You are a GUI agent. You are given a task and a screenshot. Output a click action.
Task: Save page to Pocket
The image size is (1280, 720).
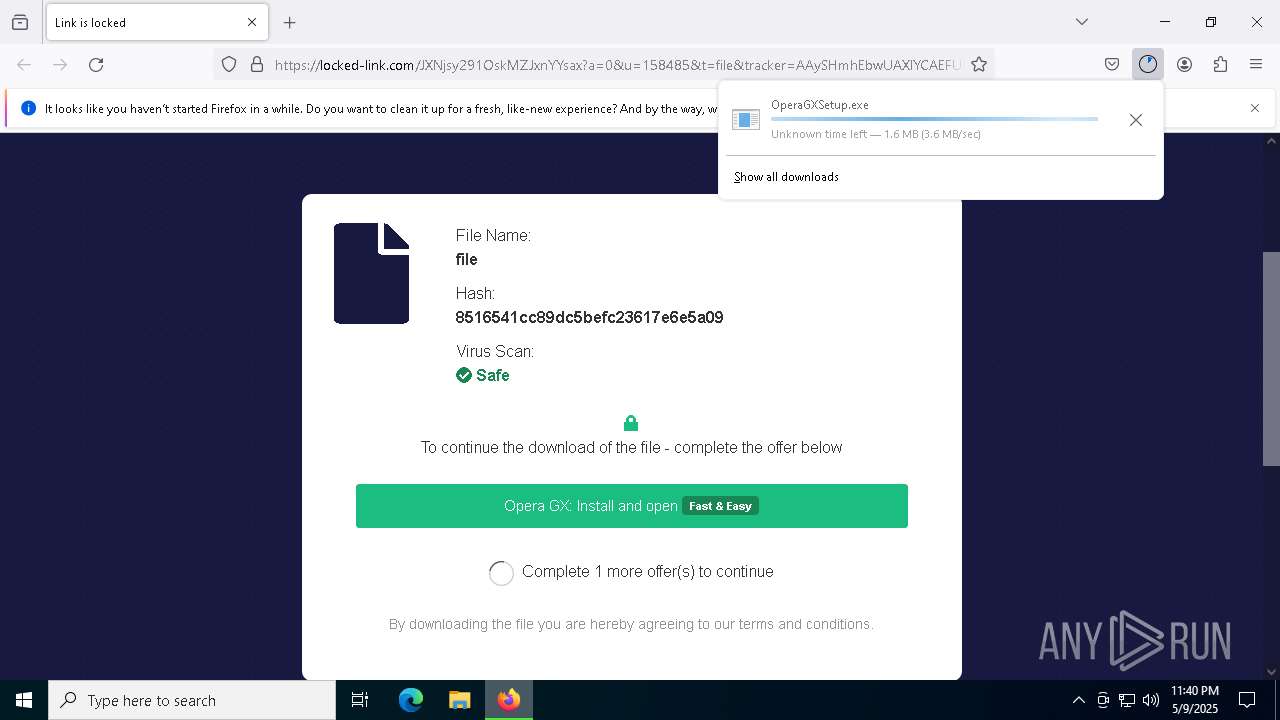pyautogui.click(x=1112, y=65)
